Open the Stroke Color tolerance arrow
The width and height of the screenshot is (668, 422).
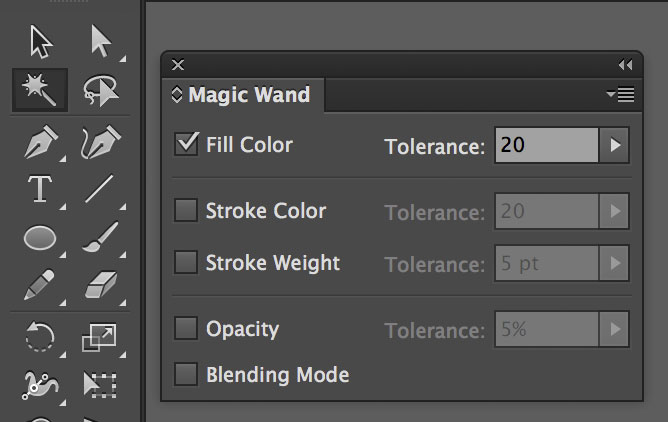click(614, 211)
